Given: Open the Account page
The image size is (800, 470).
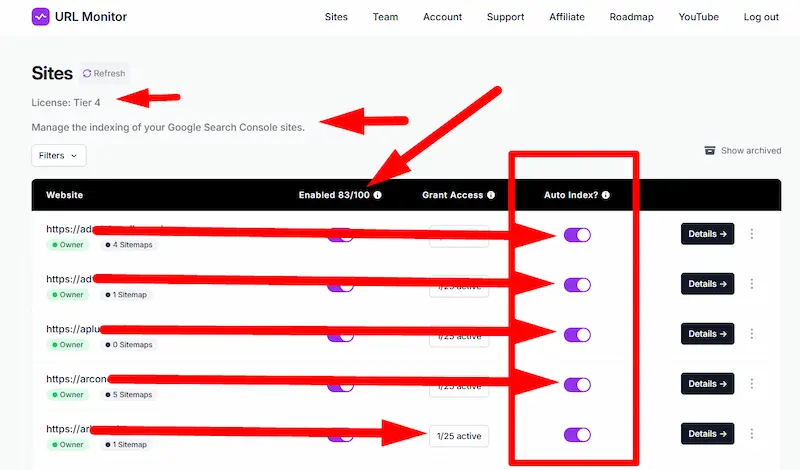Looking at the screenshot, I should click(x=442, y=17).
